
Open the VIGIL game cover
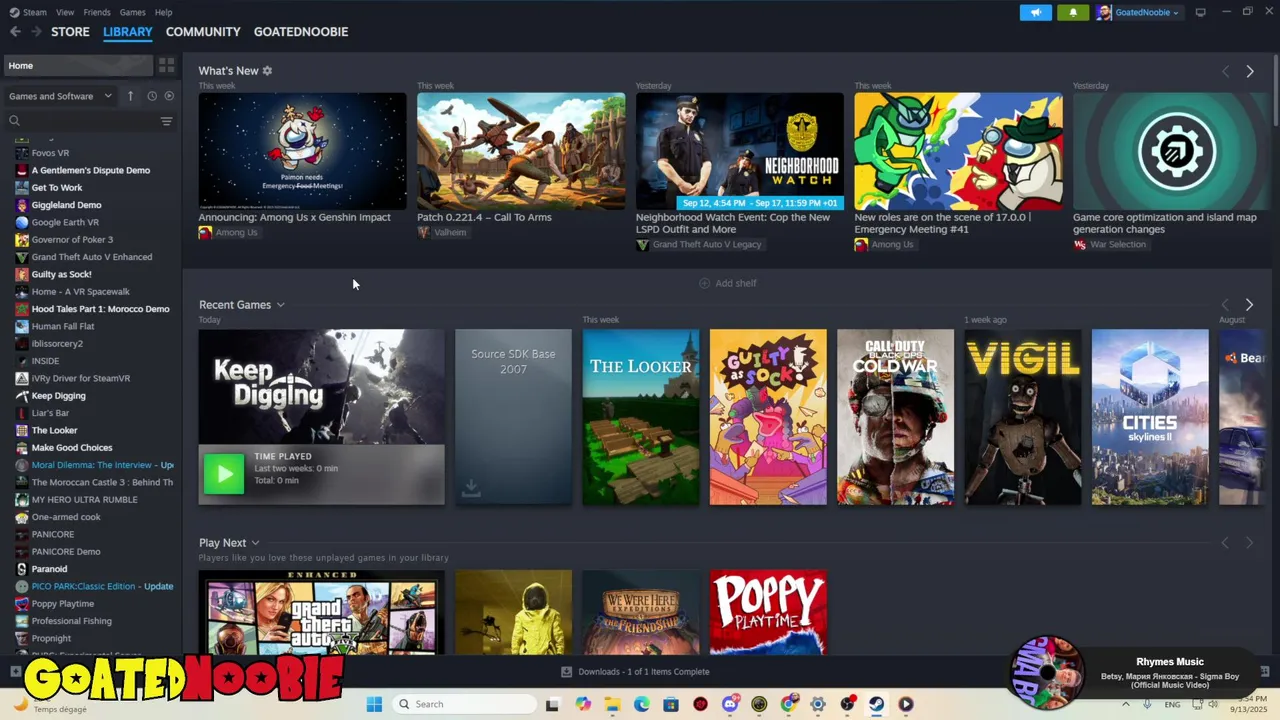click(x=1023, y=417)
